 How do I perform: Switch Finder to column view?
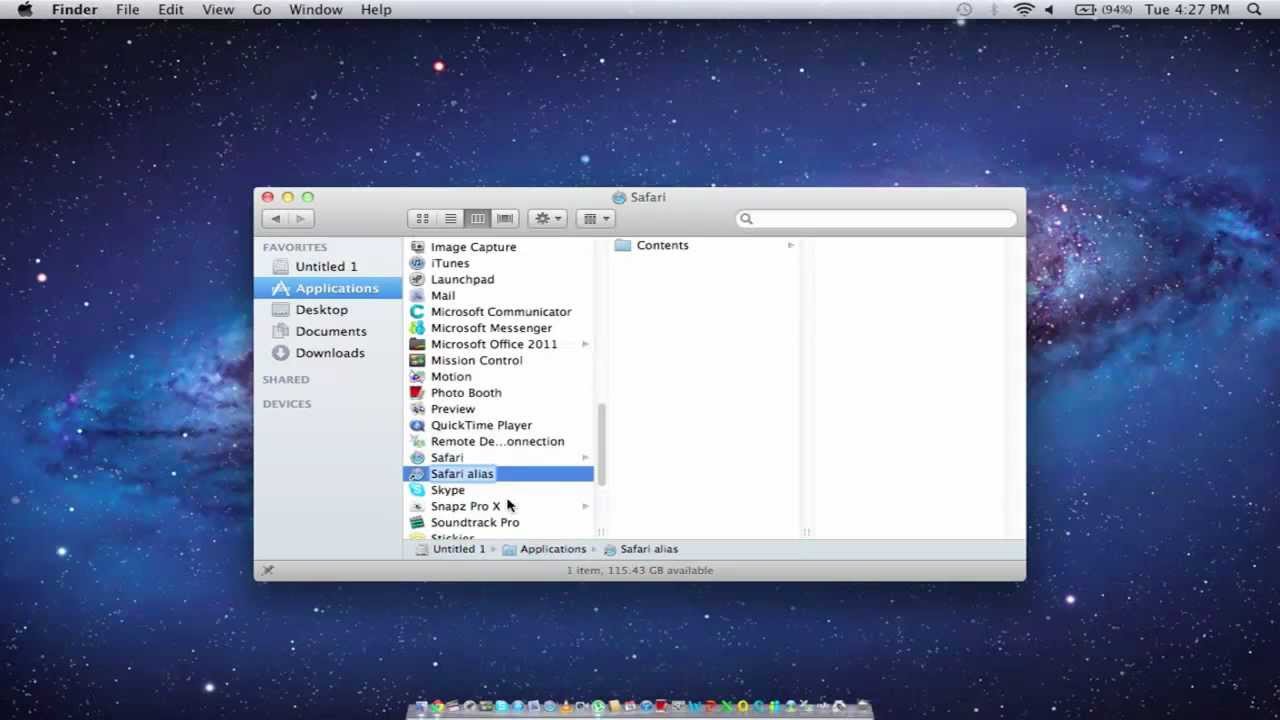tap(478, 219)
